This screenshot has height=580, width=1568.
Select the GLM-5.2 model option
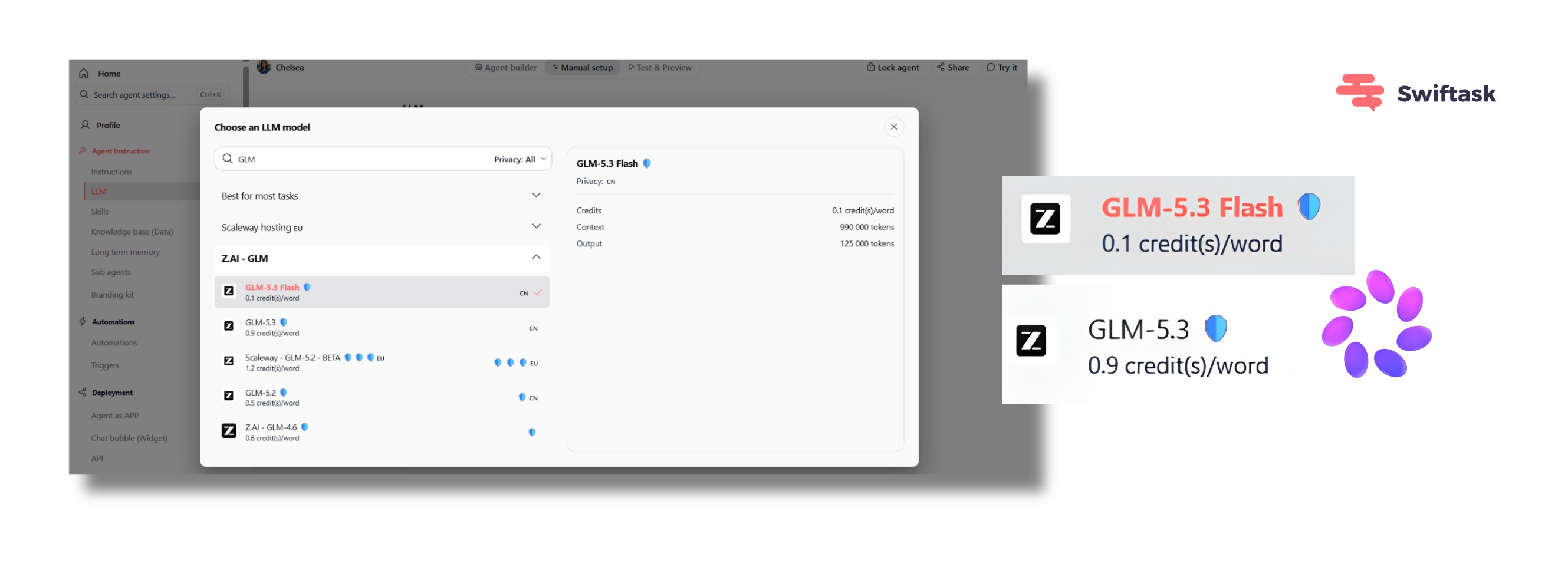(382, 397)
